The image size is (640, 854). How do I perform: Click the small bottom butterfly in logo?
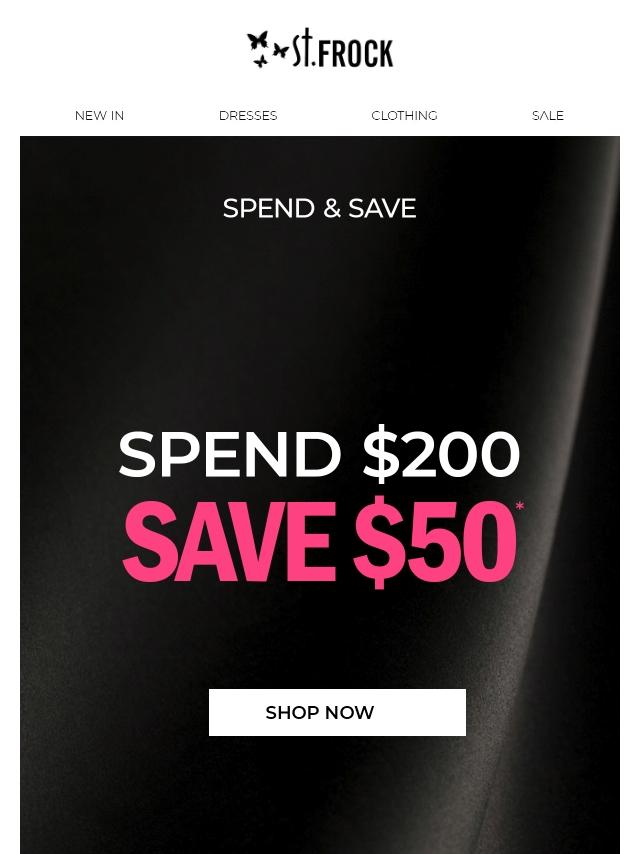coord(260,62)
